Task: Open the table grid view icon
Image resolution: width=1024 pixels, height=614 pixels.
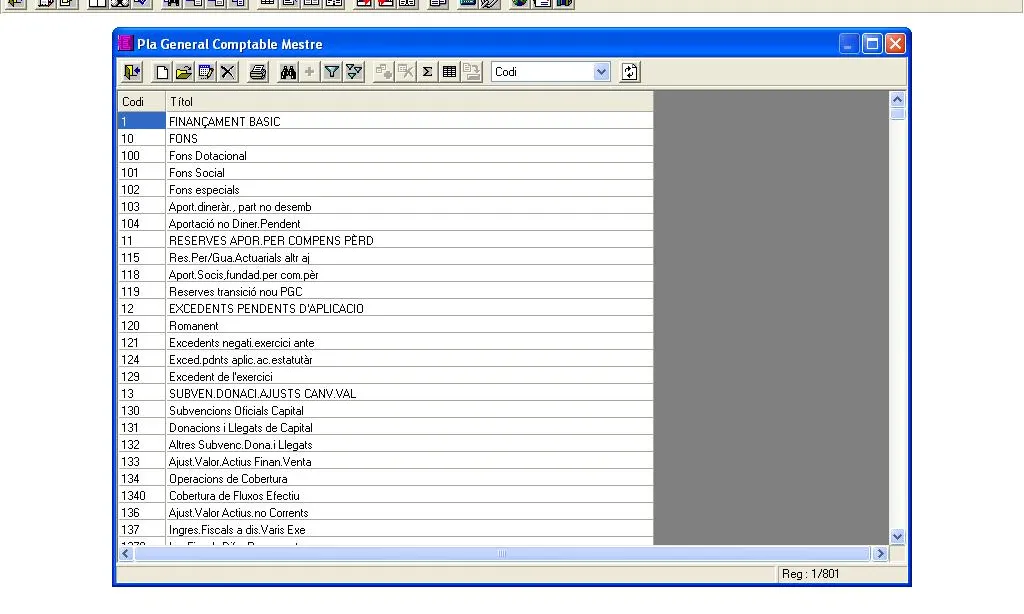Action: [449, 72]
